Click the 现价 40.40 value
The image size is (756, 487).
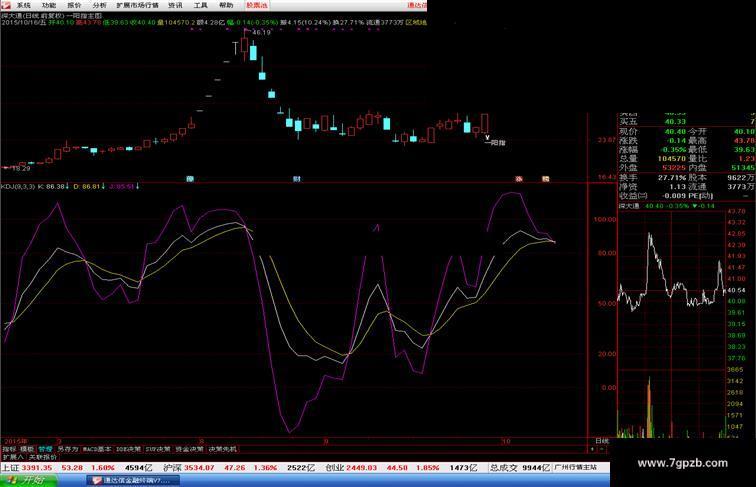pos(675,131)
